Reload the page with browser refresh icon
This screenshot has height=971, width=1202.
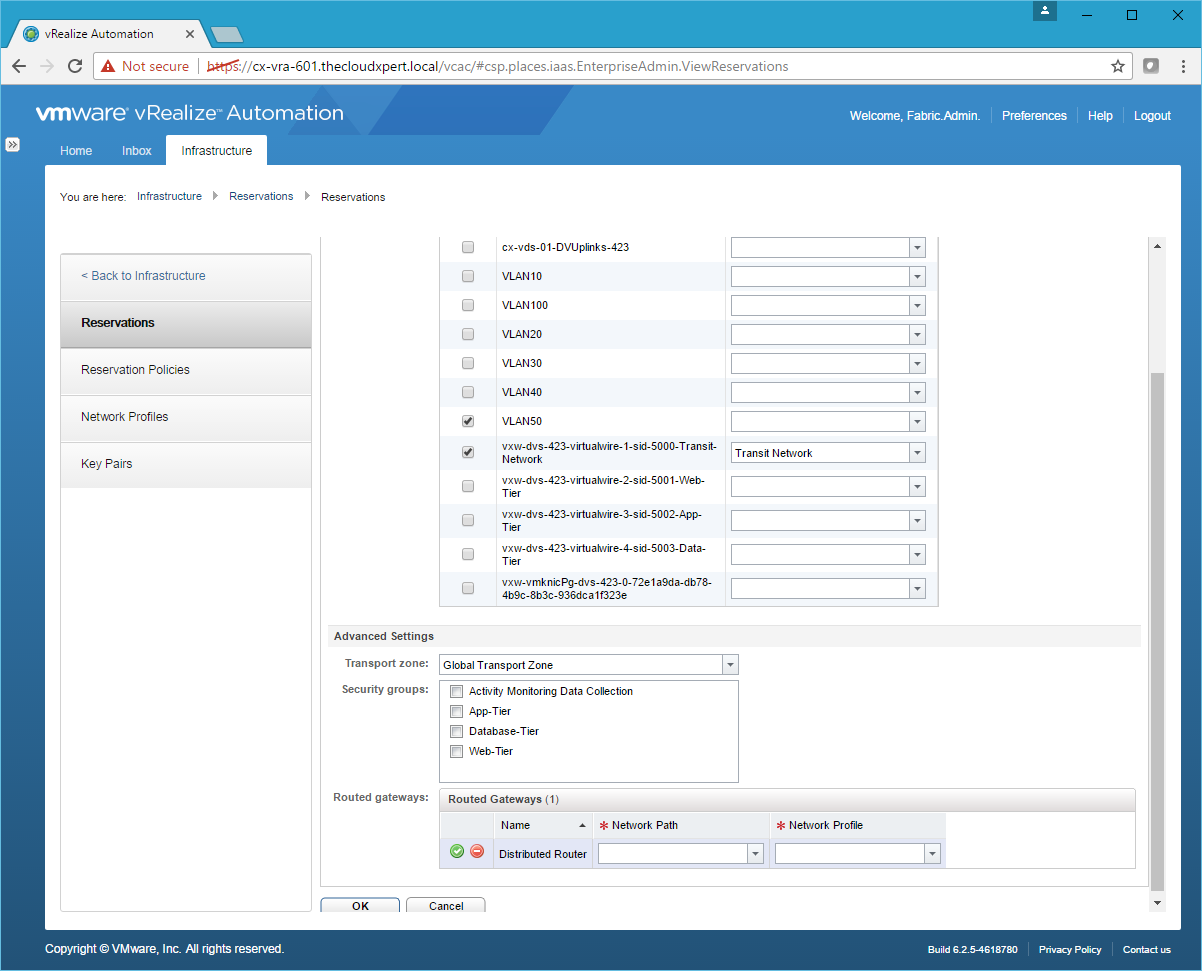[75, 66]
